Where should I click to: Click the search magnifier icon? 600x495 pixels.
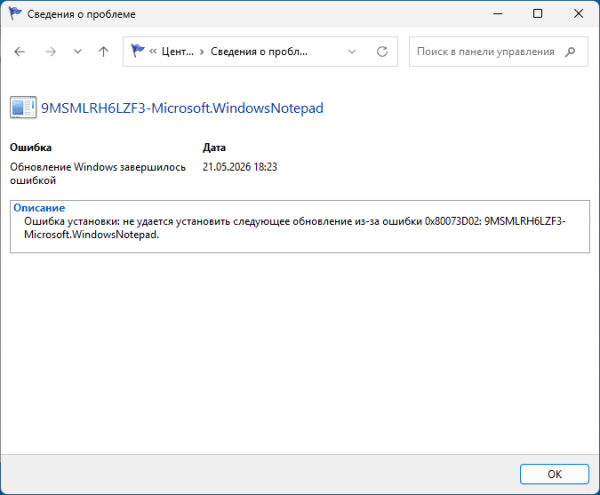click(570, 51)
